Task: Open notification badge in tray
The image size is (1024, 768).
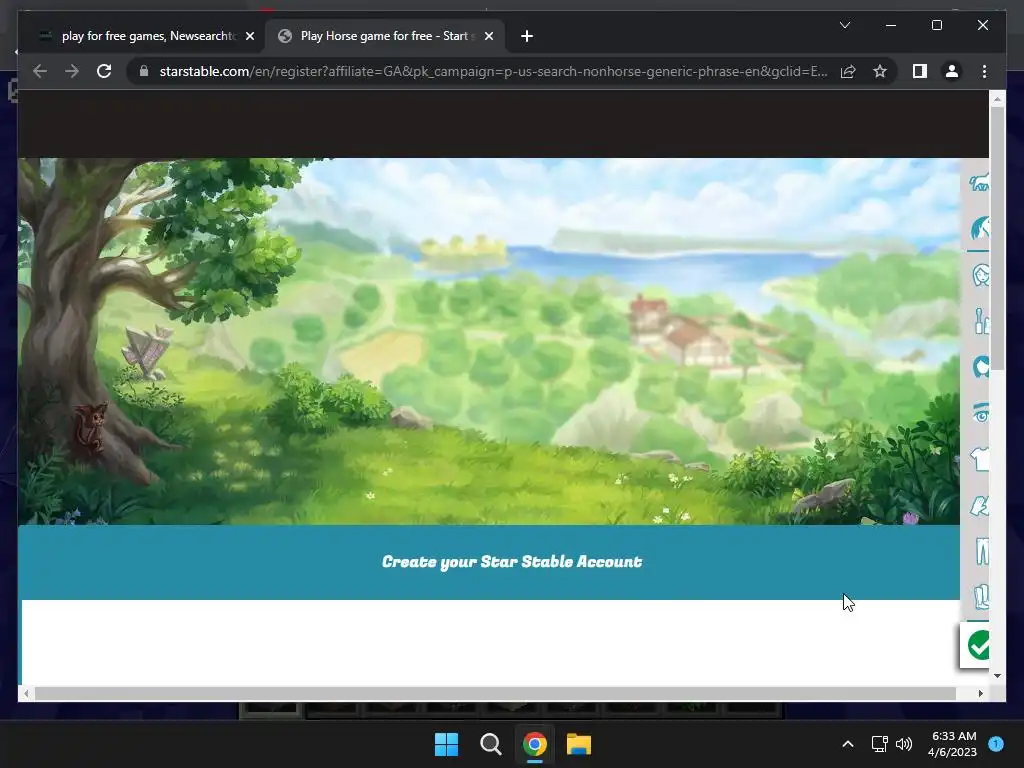Action: tap(996, 744)
